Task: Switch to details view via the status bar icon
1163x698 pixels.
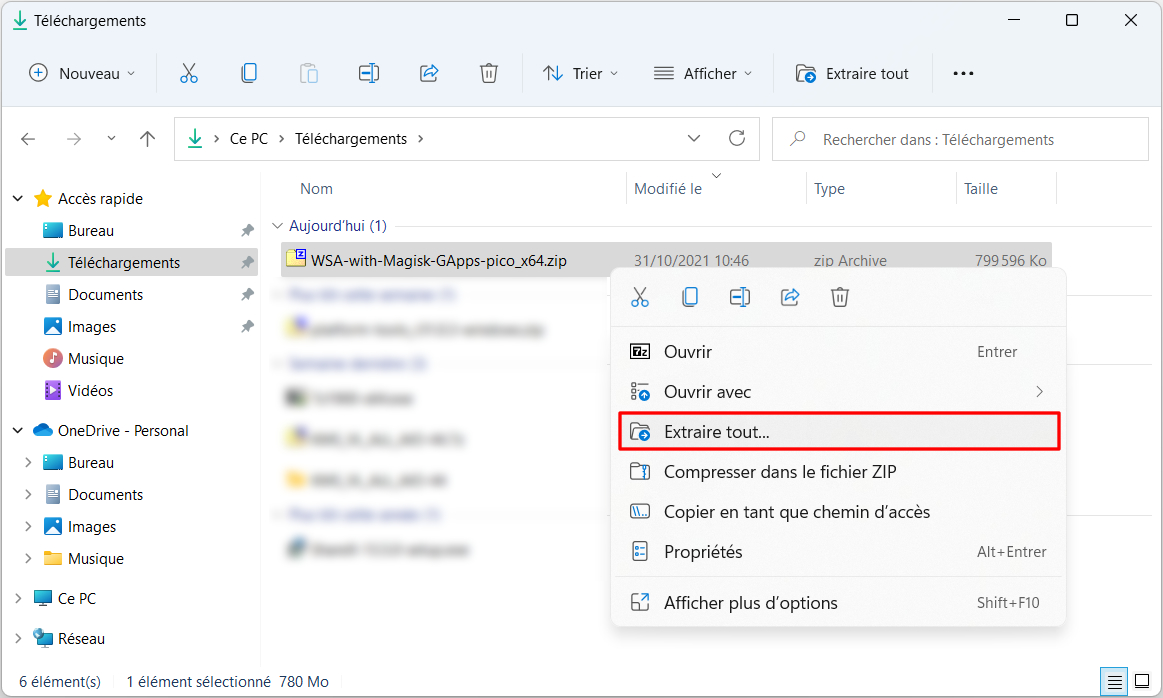Action: 1114,682
